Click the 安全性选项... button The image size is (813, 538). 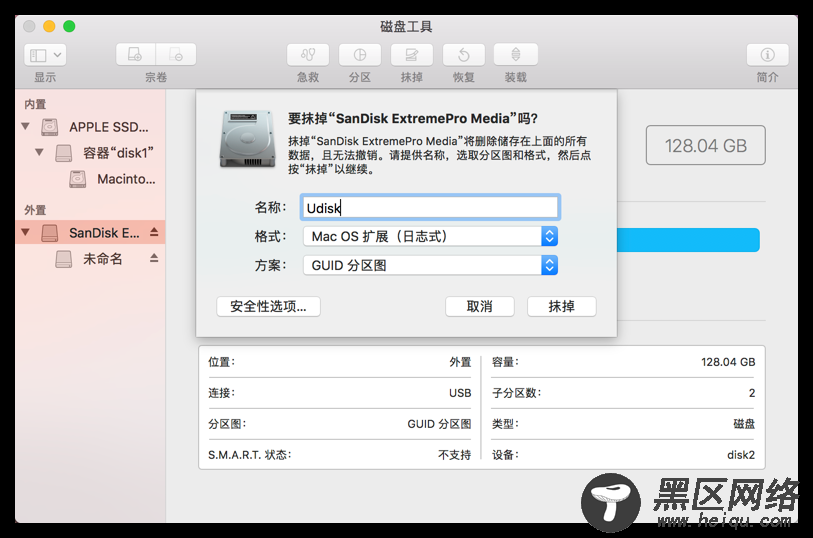click(268, 306)
